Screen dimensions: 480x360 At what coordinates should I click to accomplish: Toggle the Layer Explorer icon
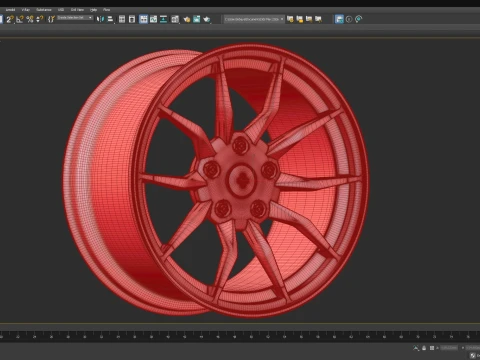[x=132, y=19]
